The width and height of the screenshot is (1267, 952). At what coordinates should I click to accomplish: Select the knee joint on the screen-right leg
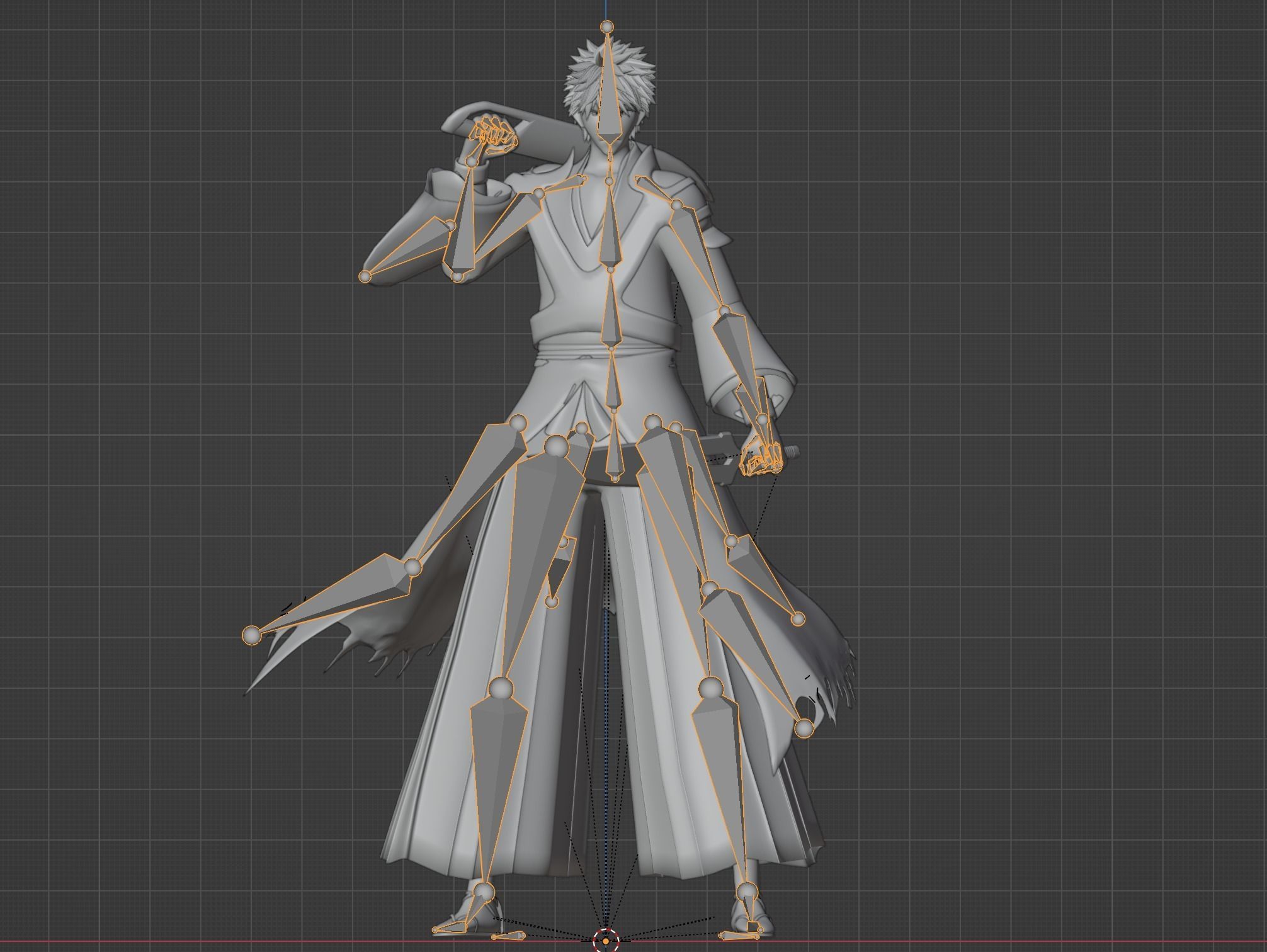(x=710, y=688)
